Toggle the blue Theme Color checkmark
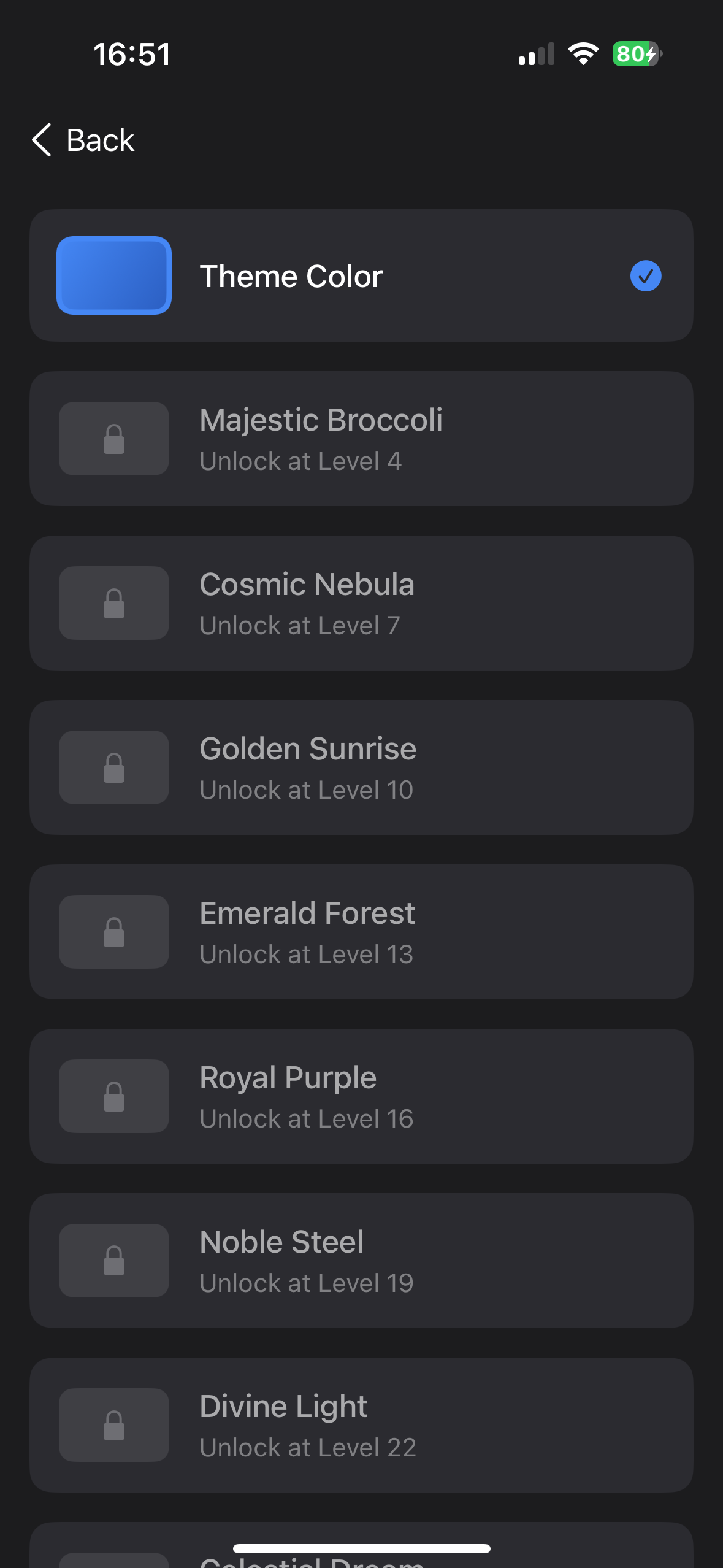Viewport: 723px width, 1568px height. [x=646, y=276]
